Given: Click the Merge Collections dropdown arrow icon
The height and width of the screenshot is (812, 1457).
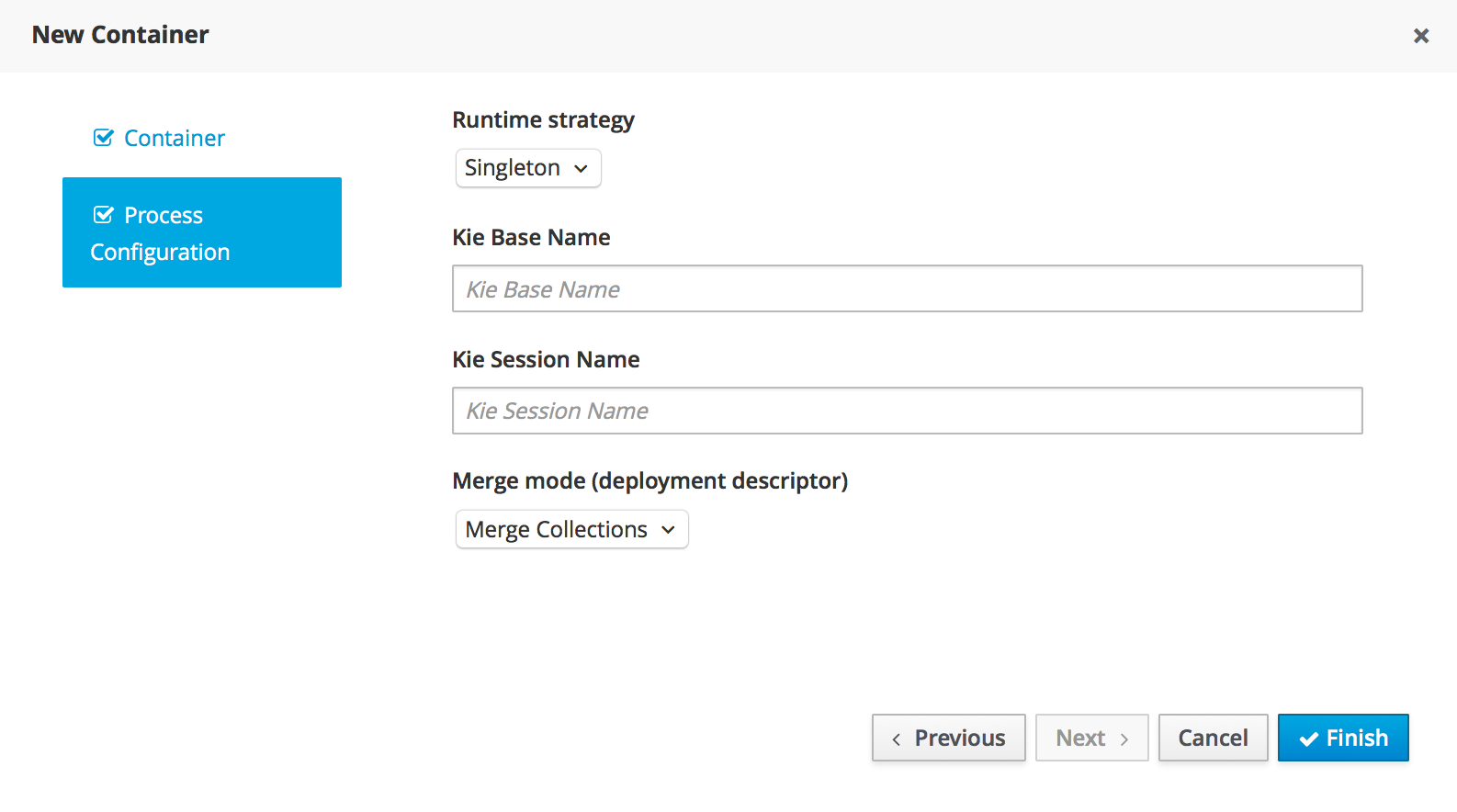Looking at the screenshot, I should click(x=668, y=530).
